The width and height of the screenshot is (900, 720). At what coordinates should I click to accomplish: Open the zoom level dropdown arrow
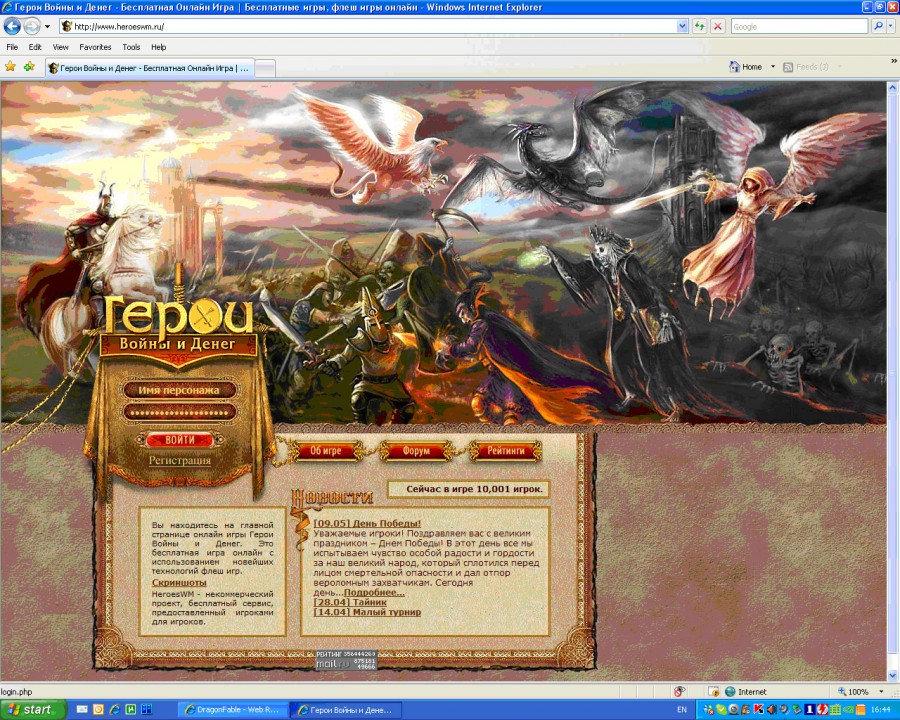pos(882,691)
